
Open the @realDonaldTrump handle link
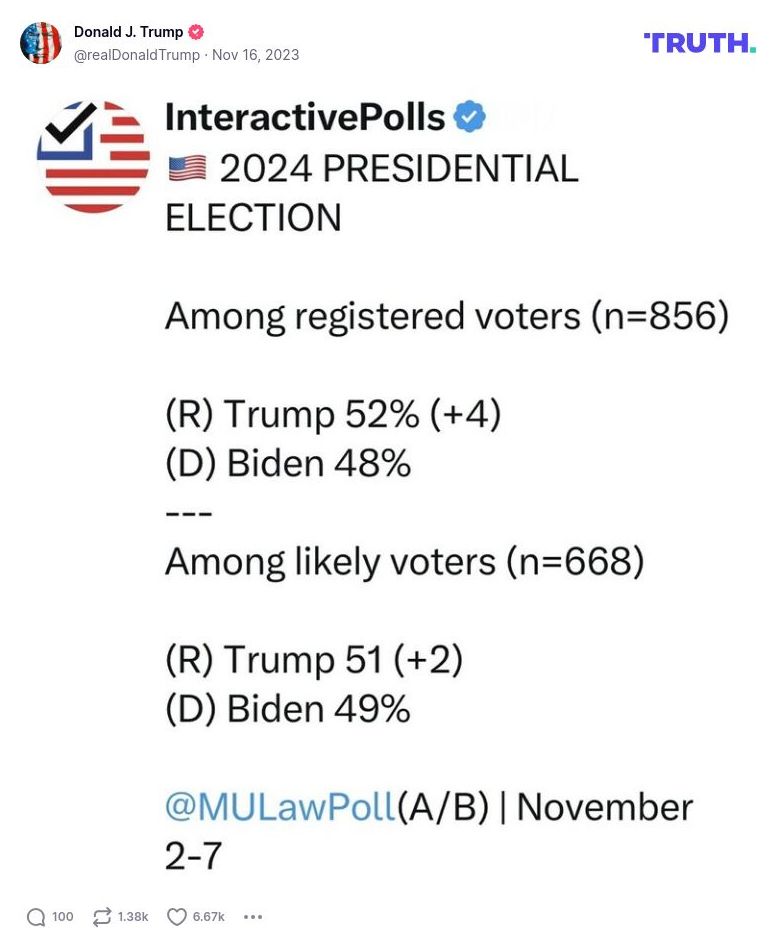[137, 55]
